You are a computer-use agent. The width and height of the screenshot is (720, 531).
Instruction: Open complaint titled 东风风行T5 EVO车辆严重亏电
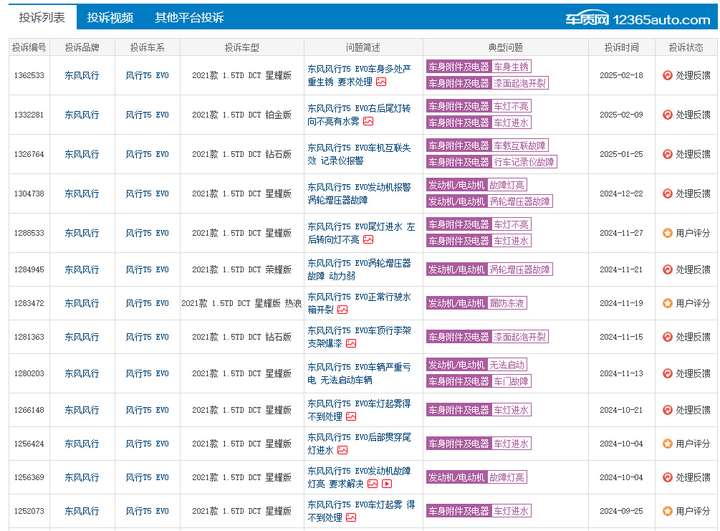pyautogui.click(x=359, y=373)
